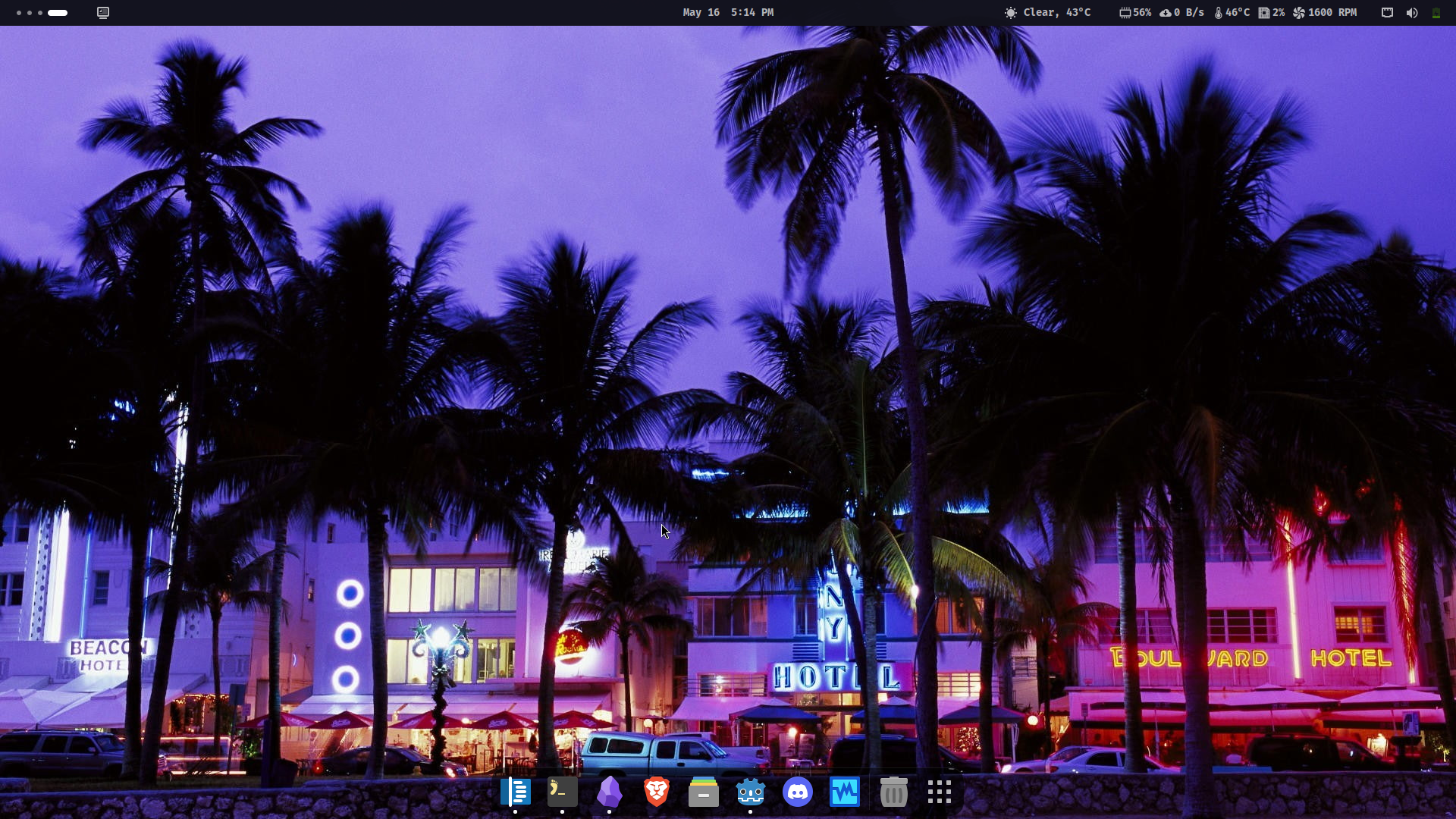Open Obsidian from the dock

(609, 792)
